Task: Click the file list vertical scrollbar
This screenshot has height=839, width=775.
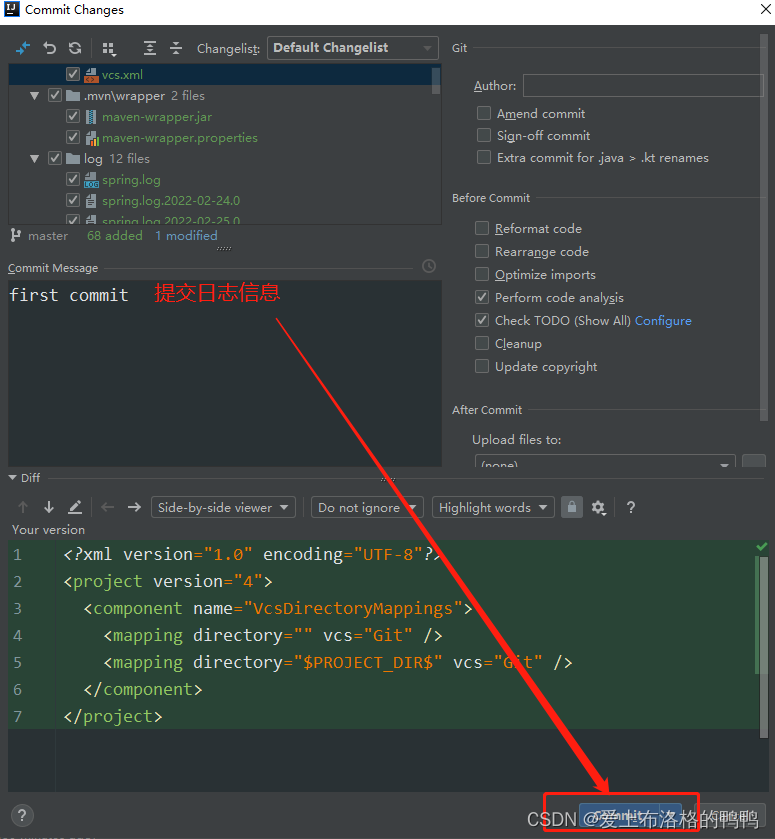Action: tap(436, 81)
